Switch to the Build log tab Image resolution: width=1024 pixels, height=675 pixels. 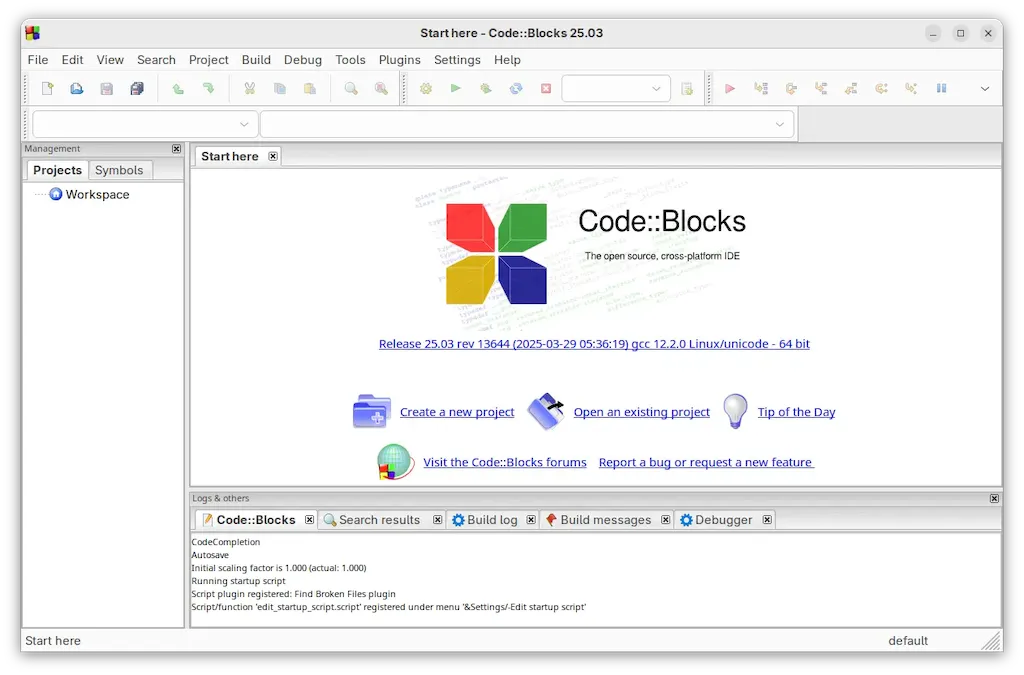click(492, 520)
